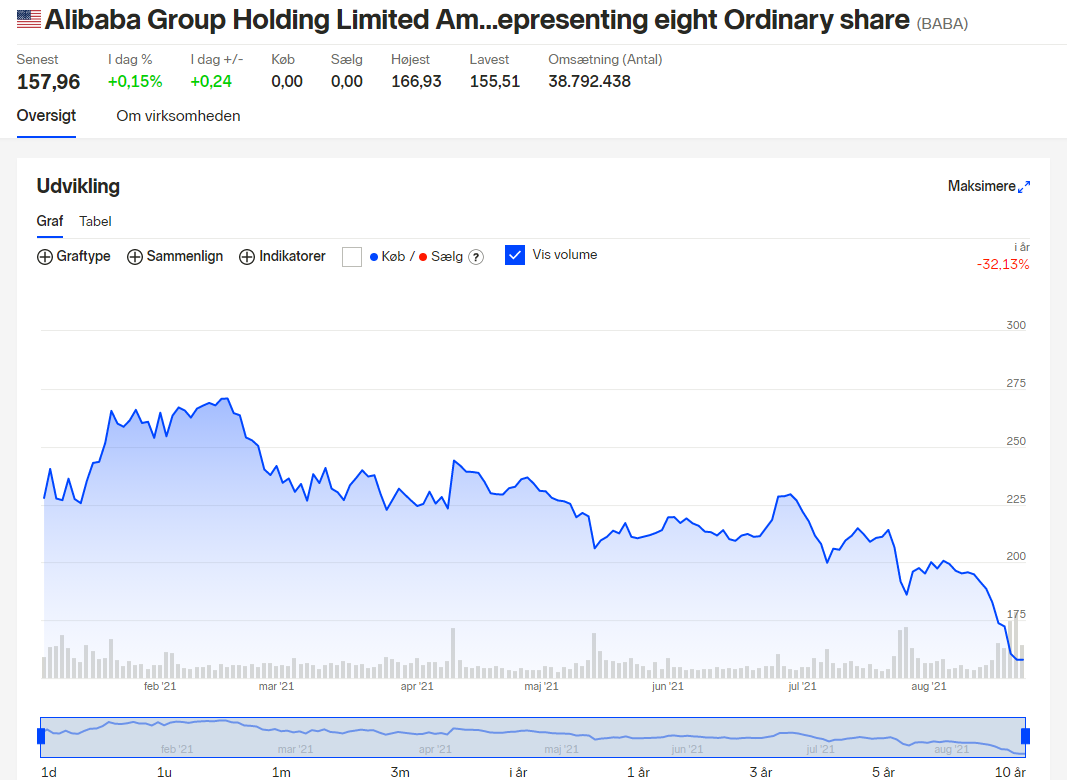The height and width of the screenshot is (780, 1067).
Task: Open the Sammenlign comparison menu
Action: tap(175, 257)
